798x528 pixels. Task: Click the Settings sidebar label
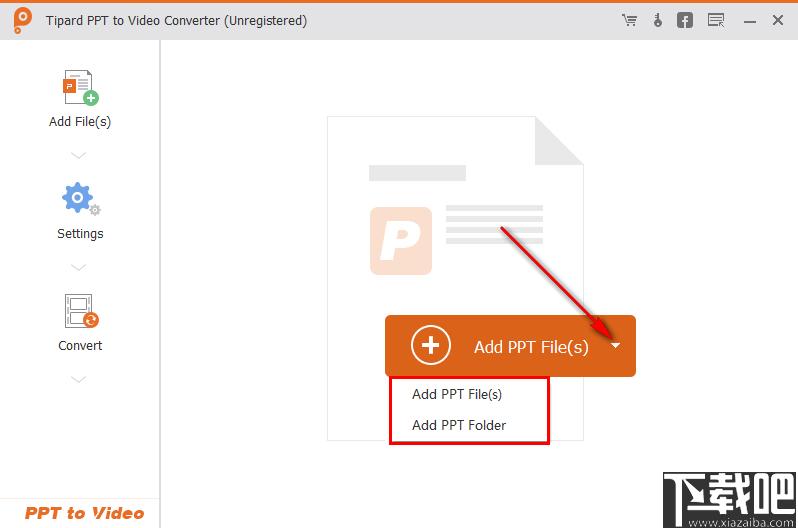click(x=80, y=234)
